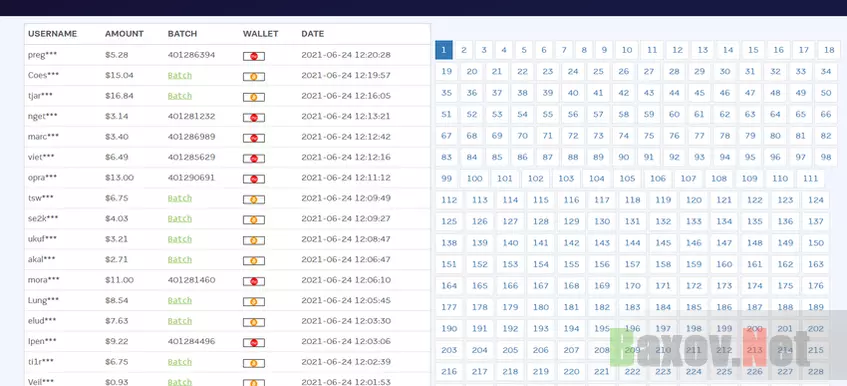Image resolution: width=847 pixels, height=386 pixels.
Task: Open the Batch link for se2k***
Action: (179, 219)
